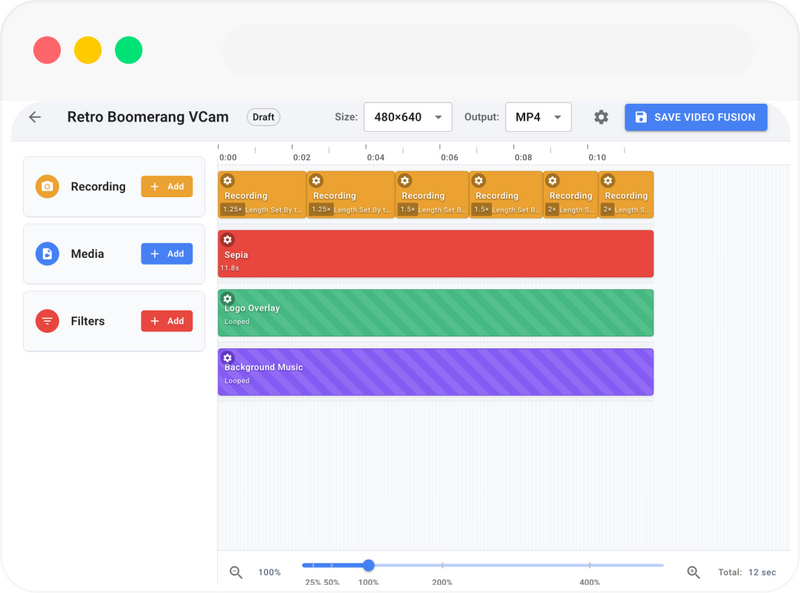Image resolution: width=800 pixels, height=593 pixels.
Task: Click the blue Media file icon
Action: pyautogui.click(x=47, y=254)
